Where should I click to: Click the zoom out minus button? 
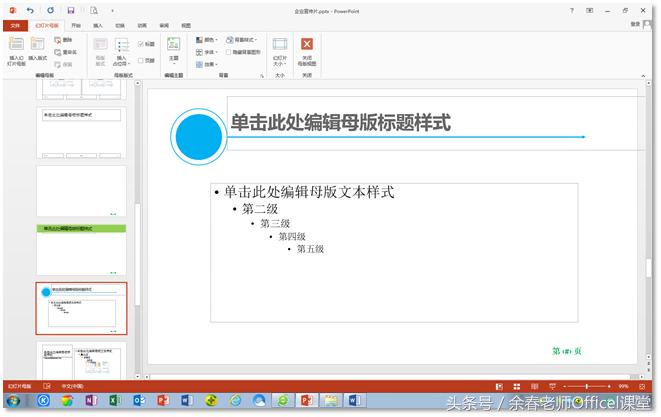pyautogui.click(x=564, y=387)
